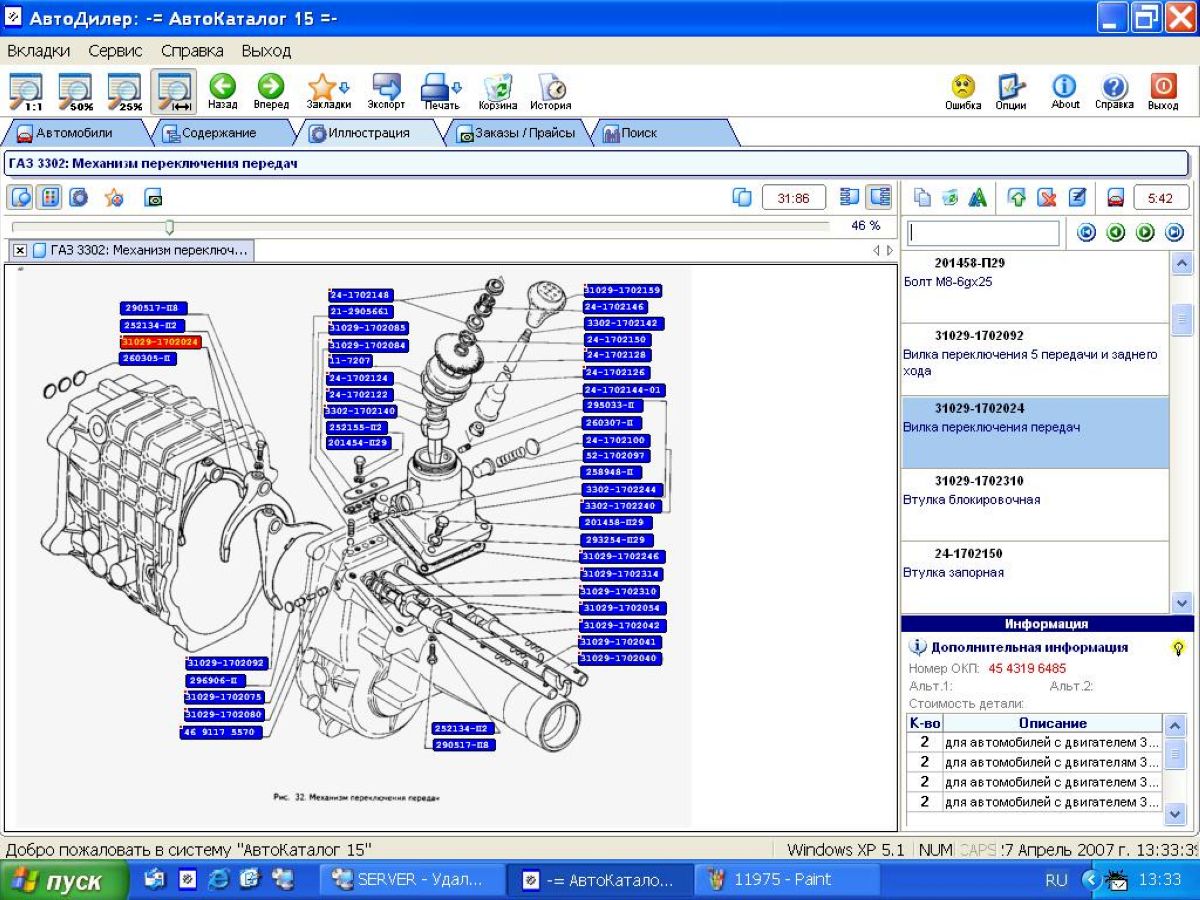The image size is (1200, 900).
Task: Click the green refresh icon in parts panel
Action: (950, 198)
